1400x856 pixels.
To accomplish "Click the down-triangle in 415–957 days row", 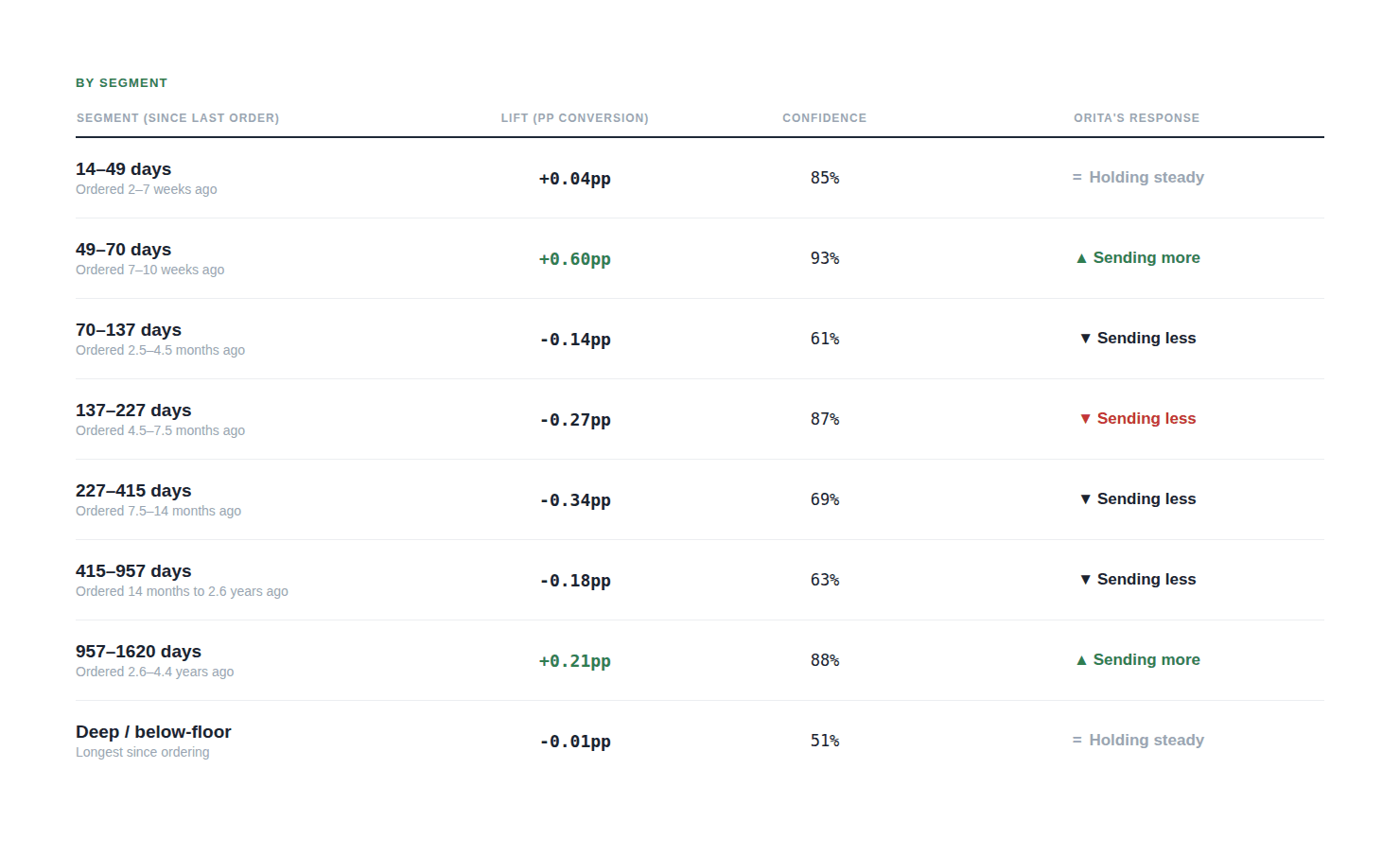I will pos(1085,580).
